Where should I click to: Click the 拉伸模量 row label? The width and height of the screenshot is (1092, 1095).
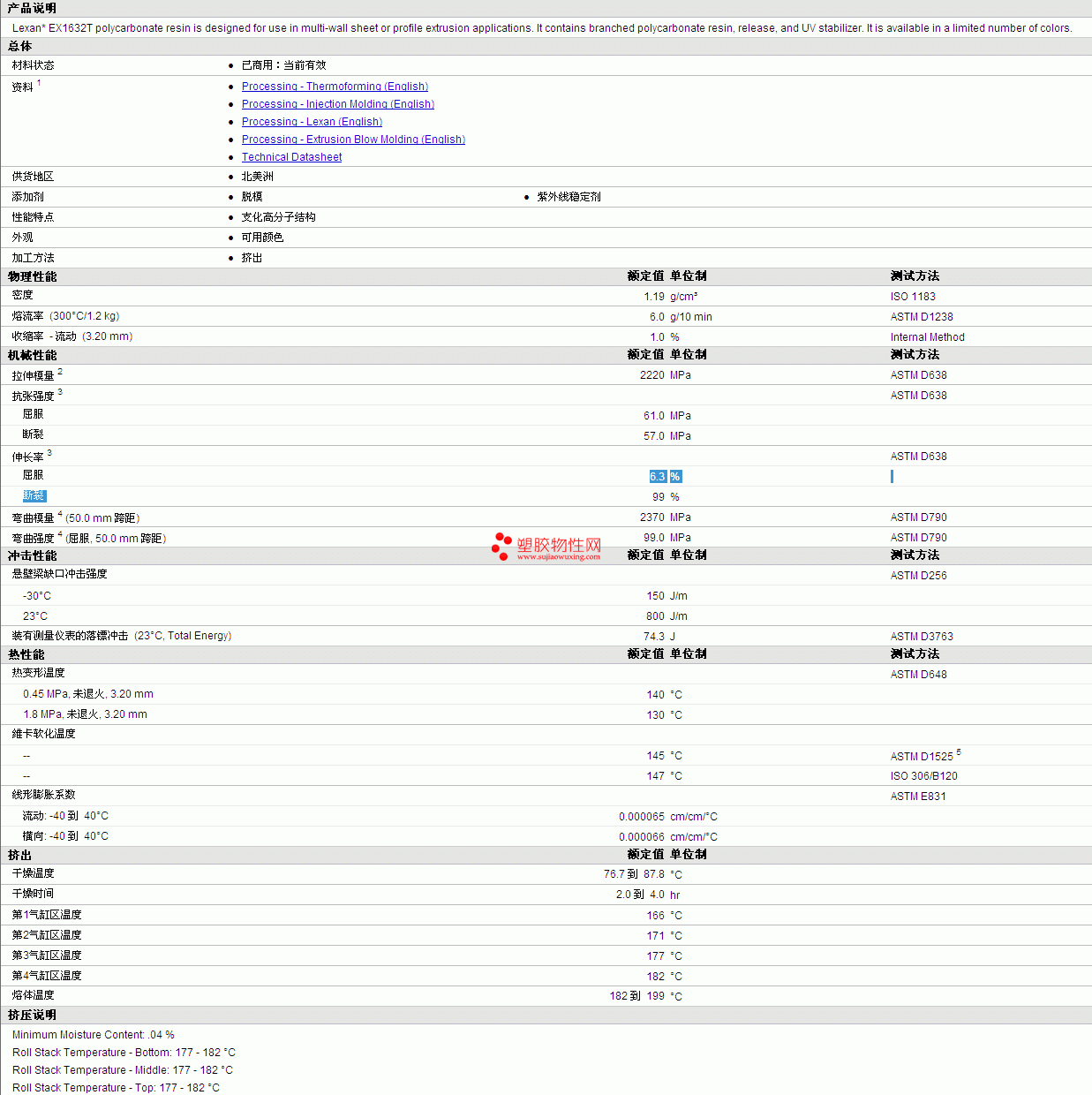[x=33, y=376]
